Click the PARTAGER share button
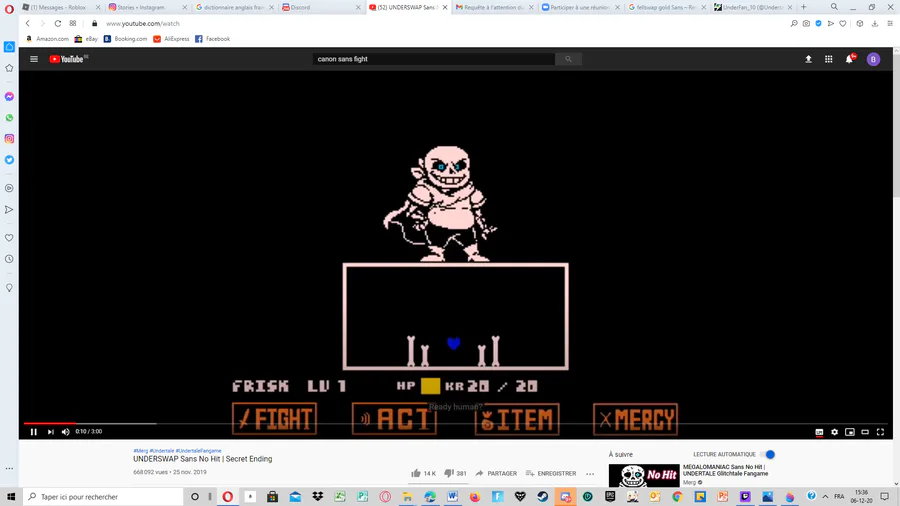Viewport: 900px width, 506px height. [496, 473]
